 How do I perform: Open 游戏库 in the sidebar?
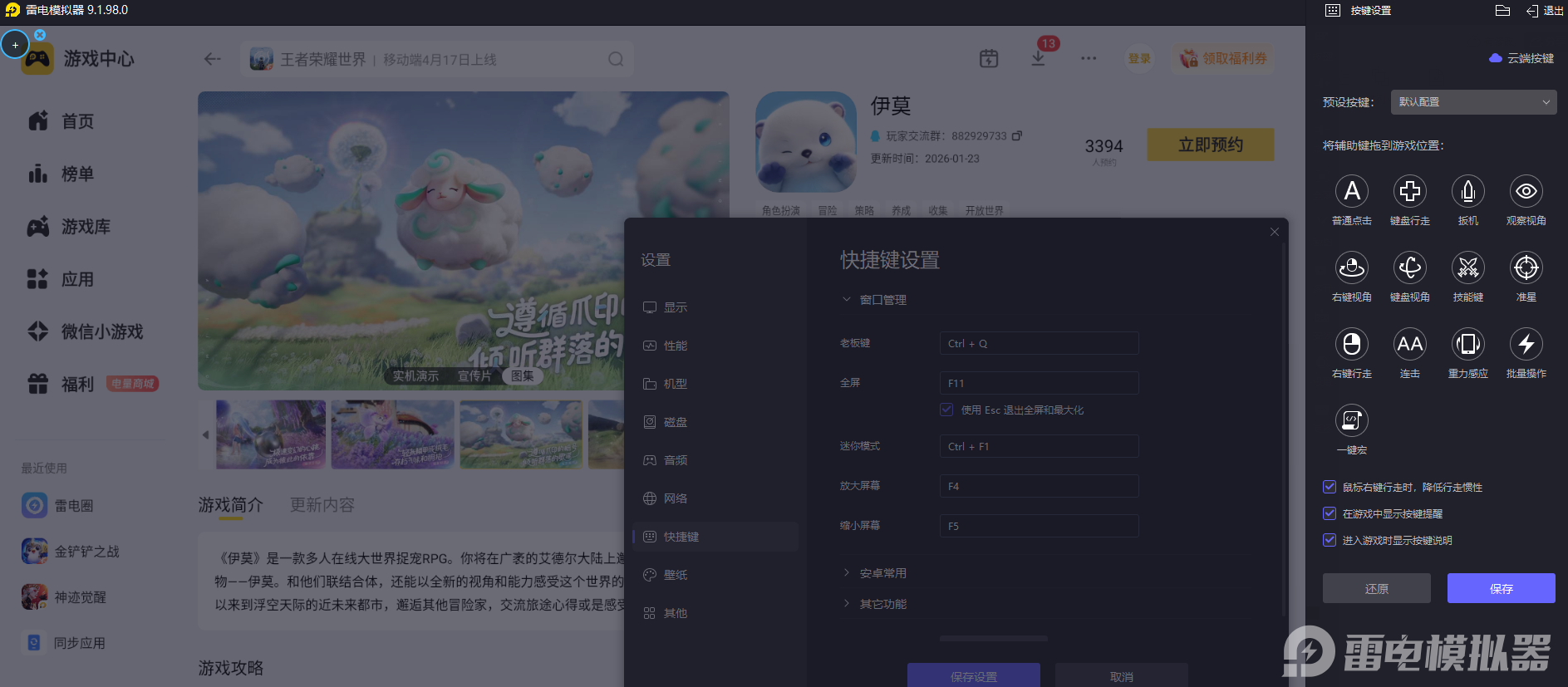point(69,227)
